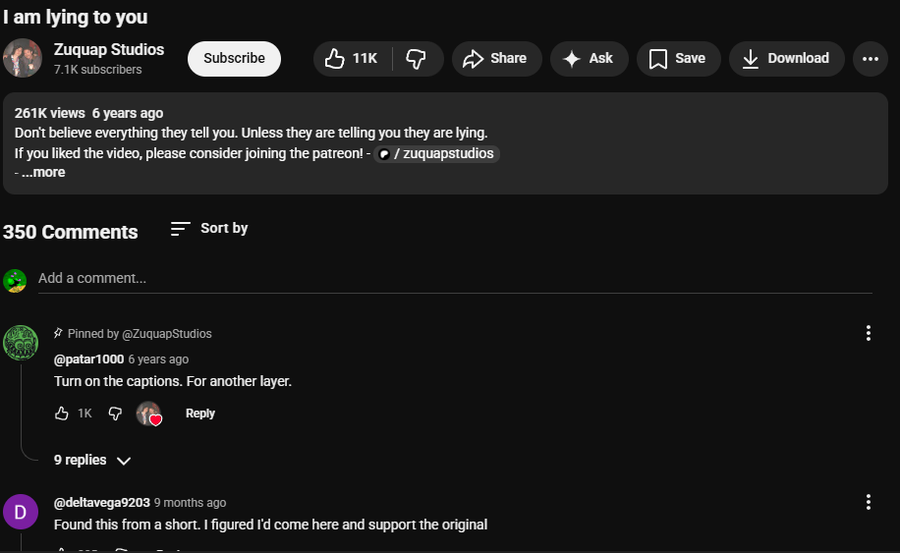The height and width of the screenshot is (553, 900).
Task: Like the comment by patar1000
Action: pos(62,414)
